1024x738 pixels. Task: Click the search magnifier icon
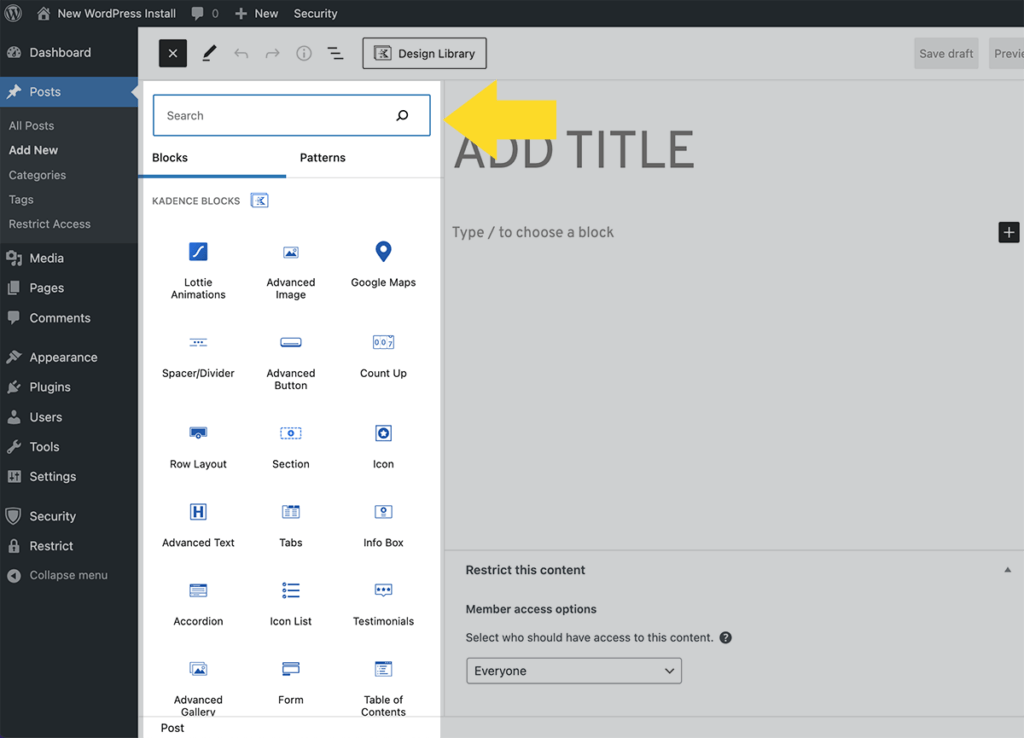(x=402, y=116)
